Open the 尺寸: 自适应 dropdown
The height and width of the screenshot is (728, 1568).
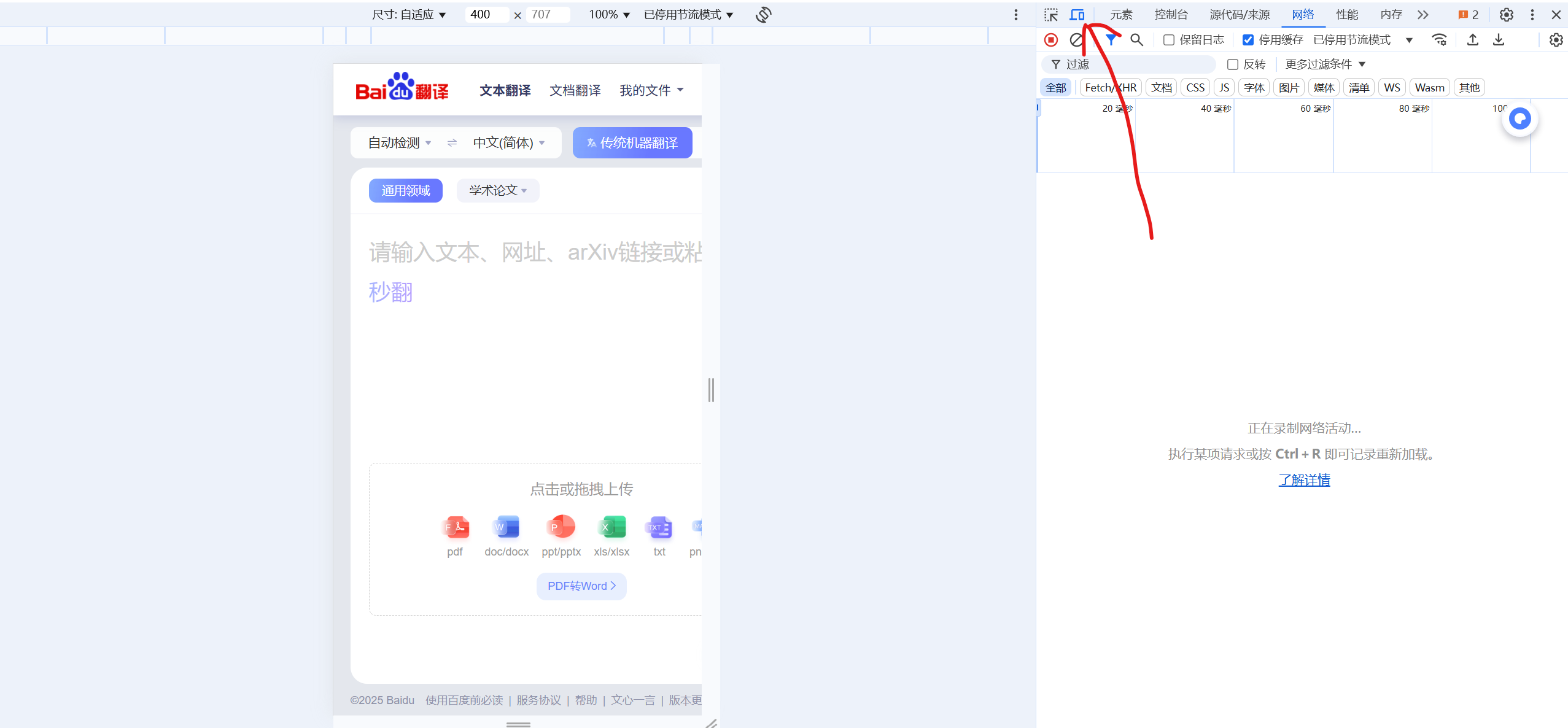(409, 15)
